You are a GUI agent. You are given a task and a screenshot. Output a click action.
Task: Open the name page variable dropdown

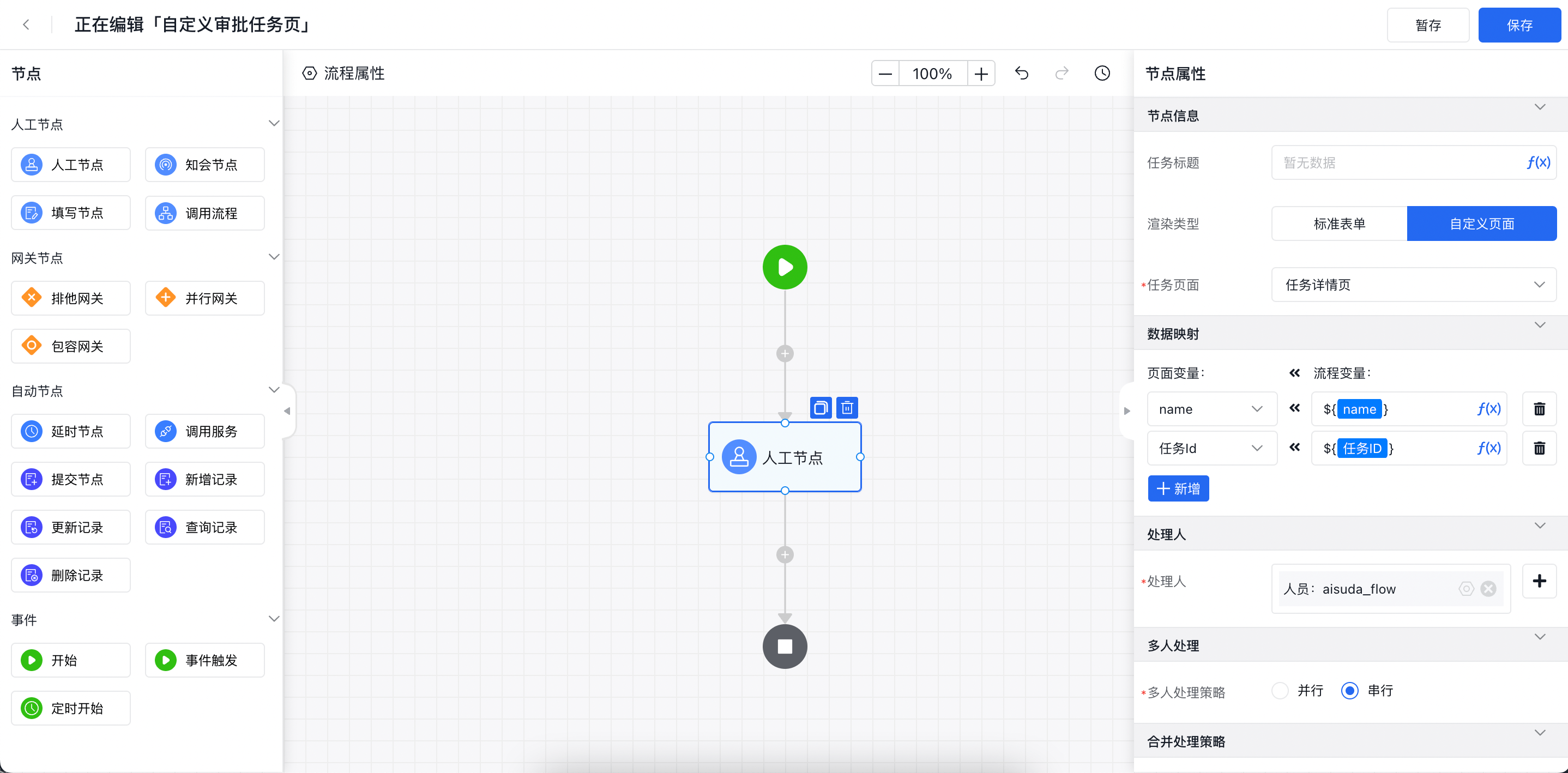point(1212,409)
